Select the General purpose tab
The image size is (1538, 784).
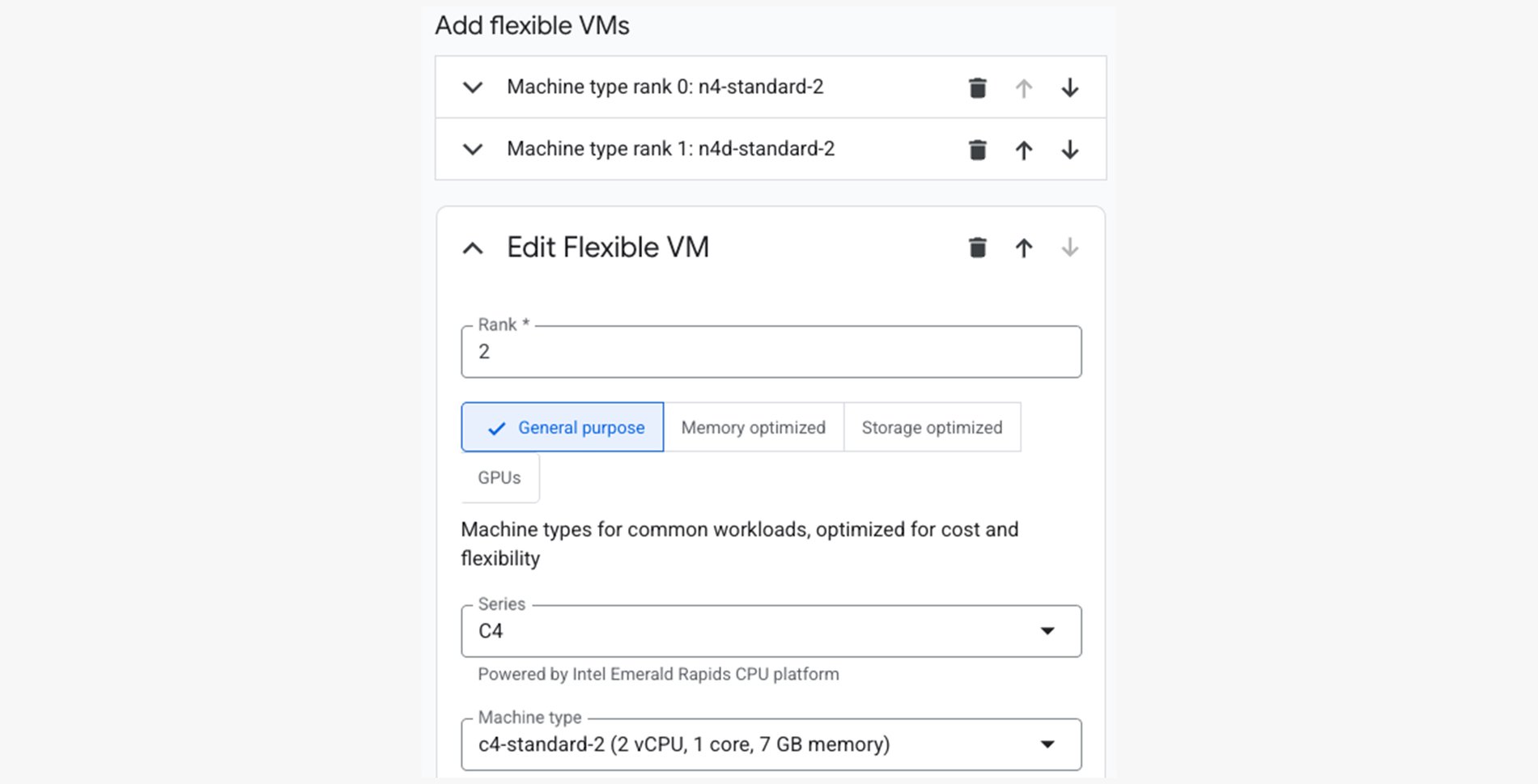point(563,427)
